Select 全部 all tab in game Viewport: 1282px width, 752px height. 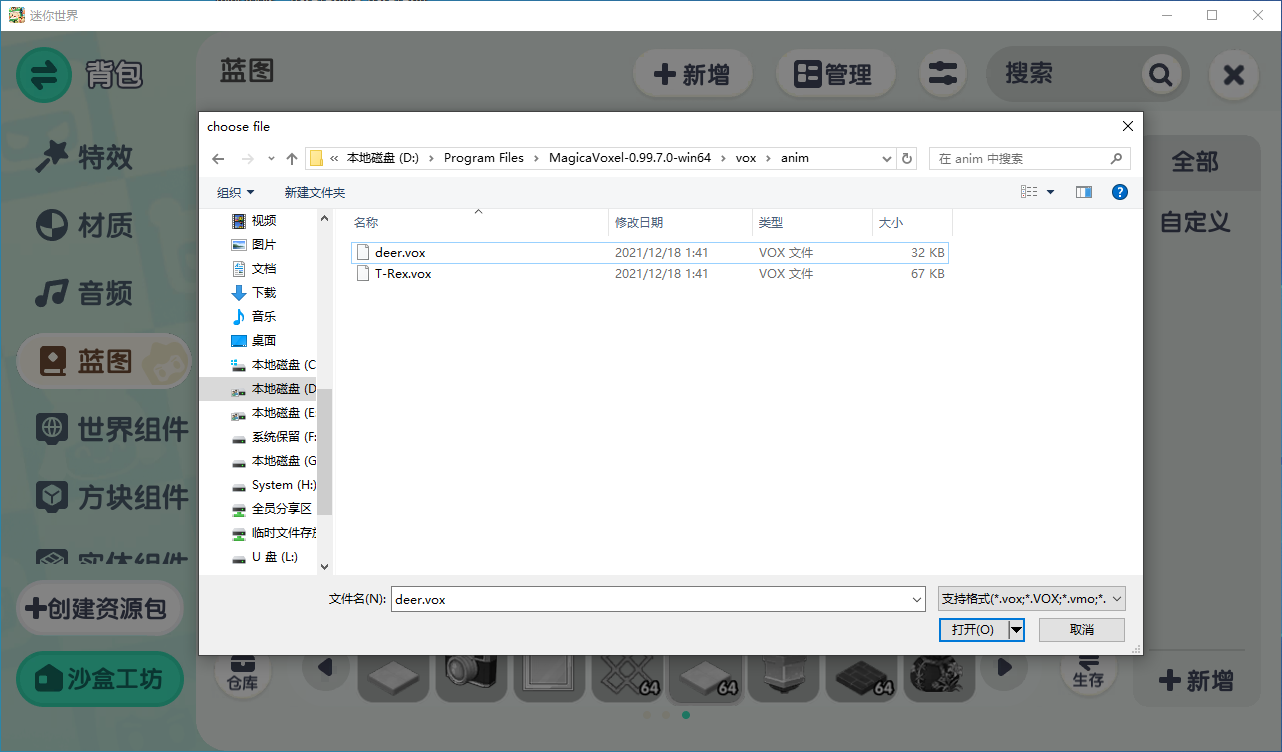(x=1195, y=162)
